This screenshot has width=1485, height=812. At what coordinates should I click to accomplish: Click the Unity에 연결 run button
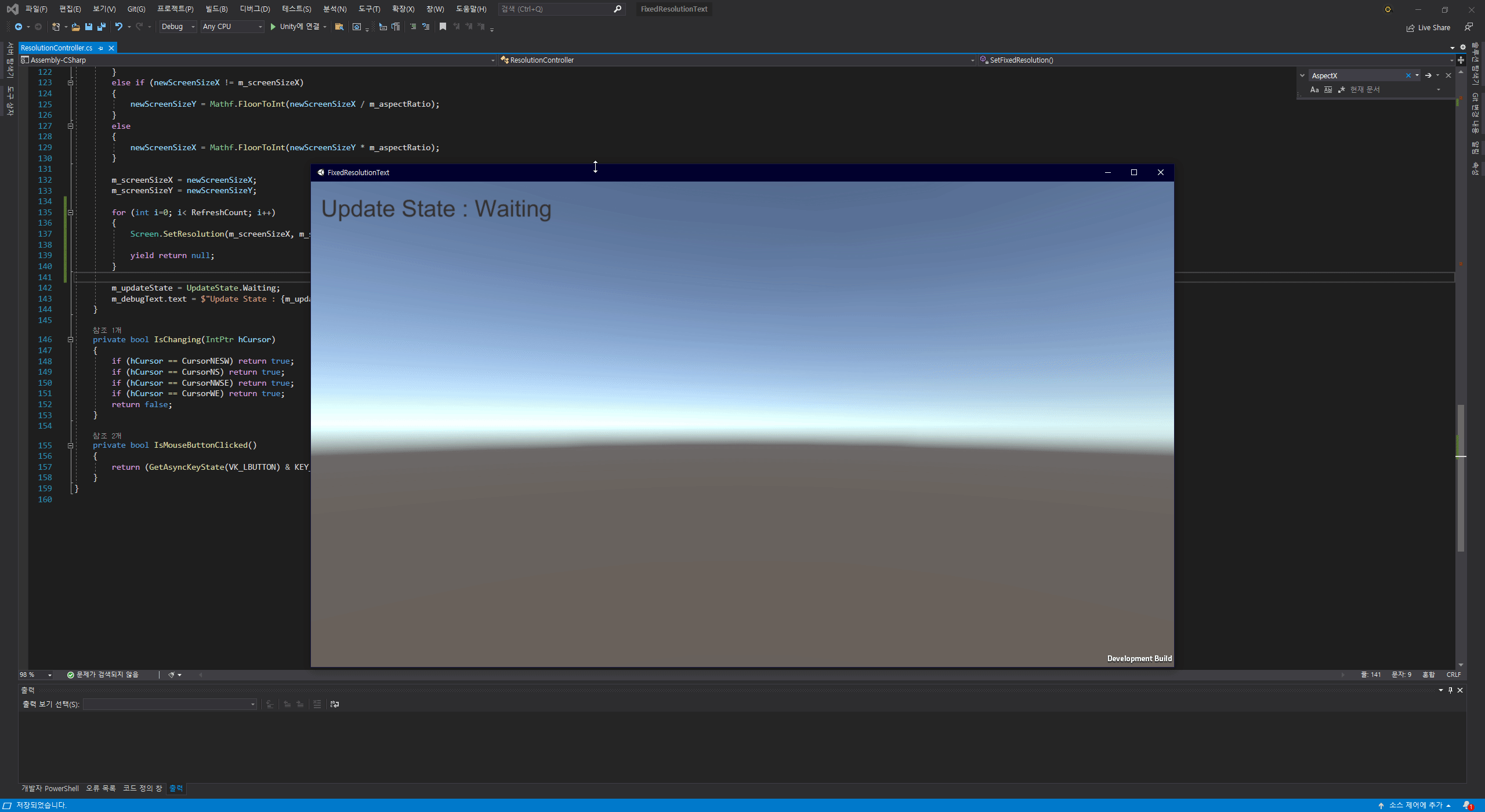(x=295, y=27)
